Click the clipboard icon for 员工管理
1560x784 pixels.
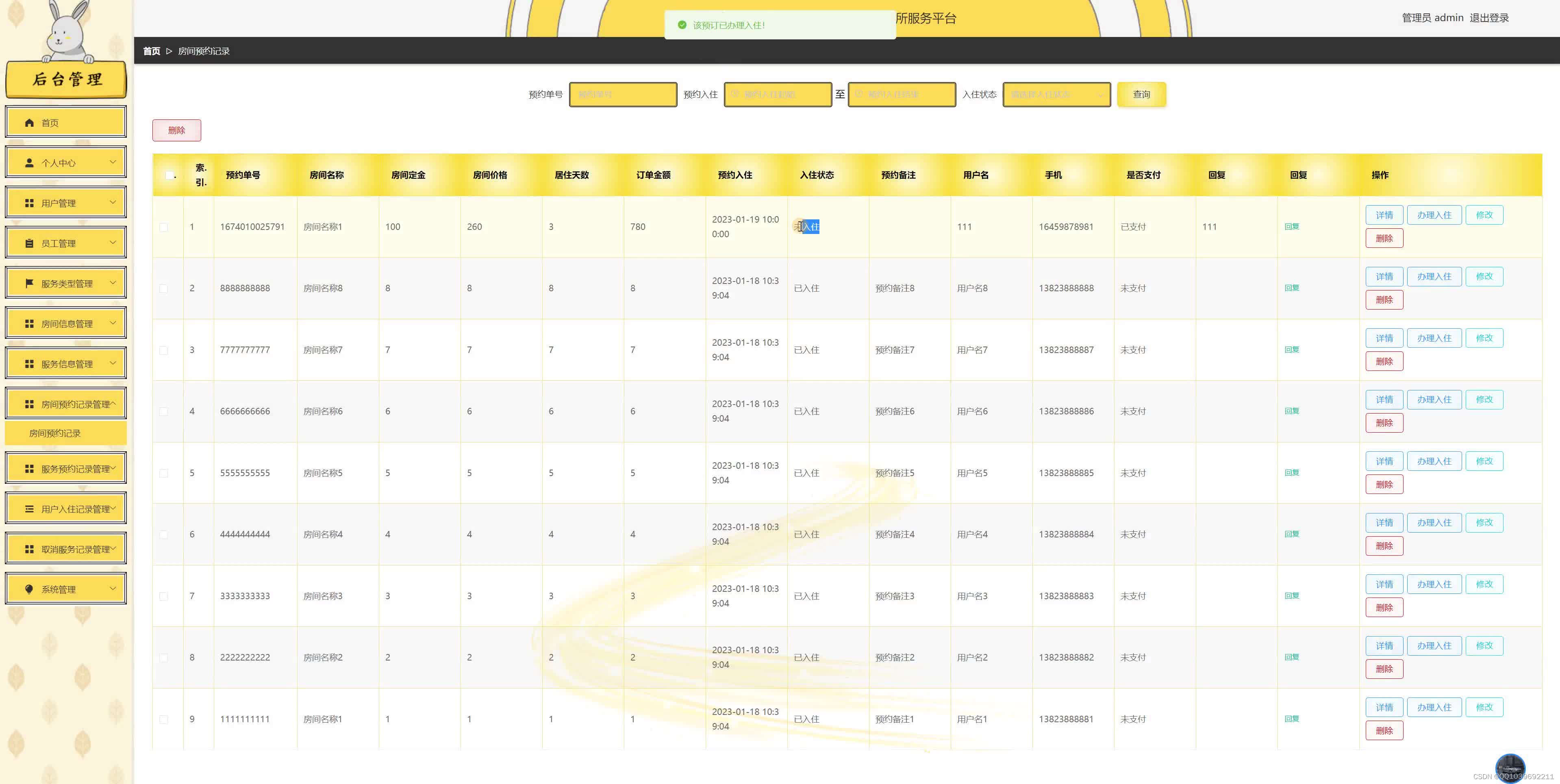[29, 243]
